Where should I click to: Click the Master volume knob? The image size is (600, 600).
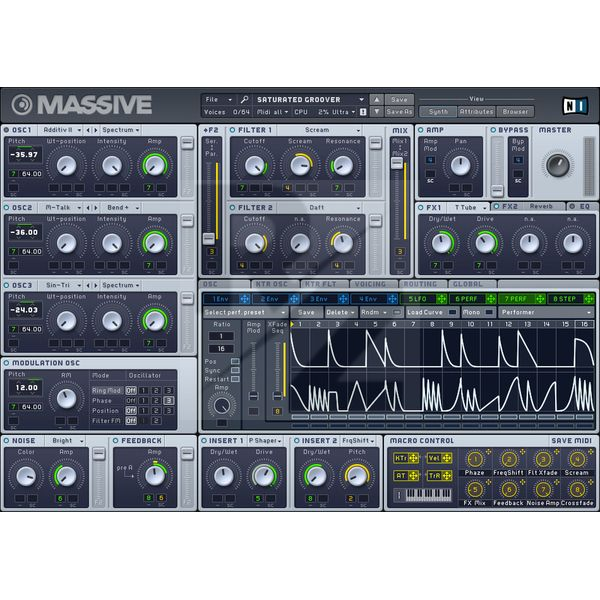(x=558, y=165)
